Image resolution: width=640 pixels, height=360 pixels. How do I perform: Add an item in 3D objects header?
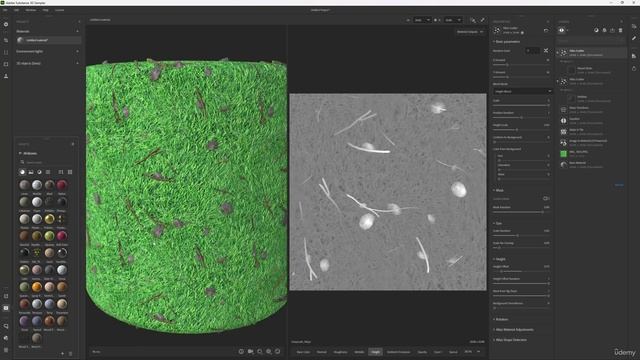pyautogui.click(x=77, y=63)
